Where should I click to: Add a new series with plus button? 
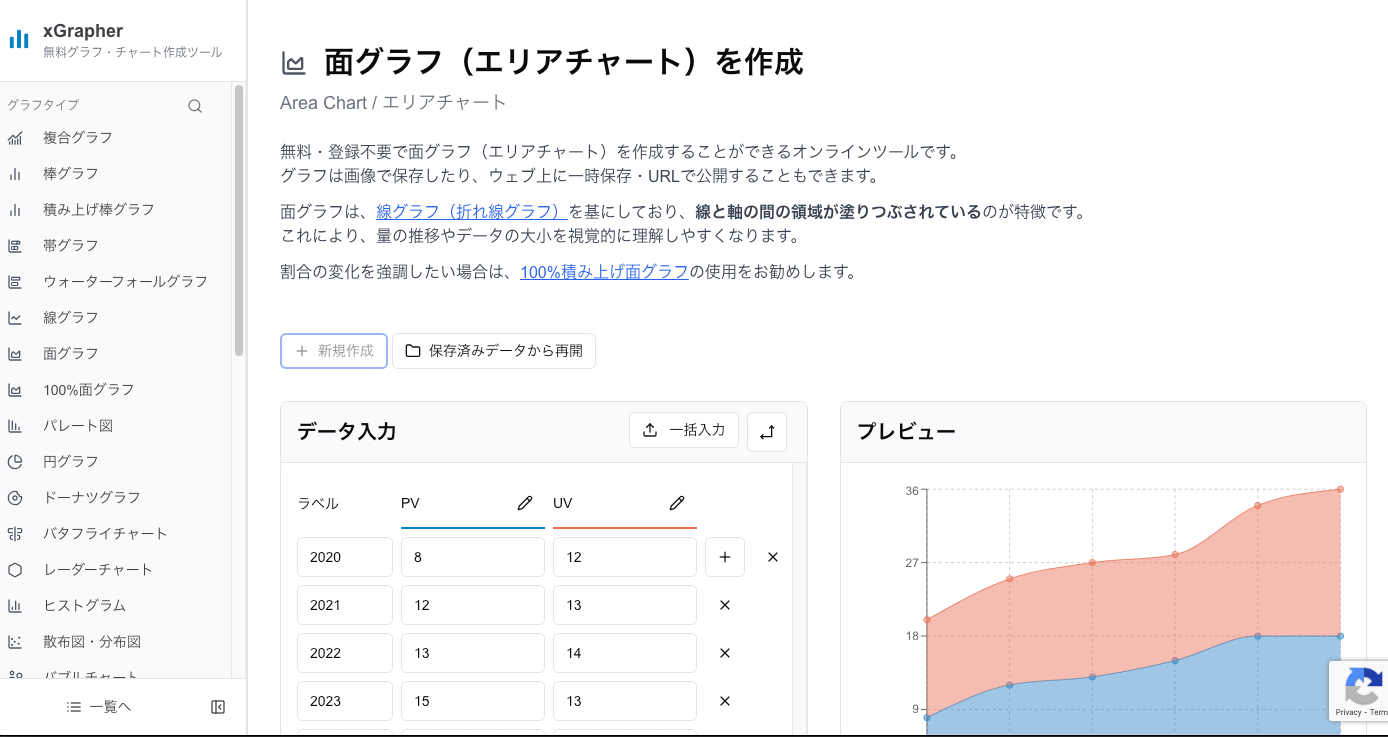tap(724, 557)
